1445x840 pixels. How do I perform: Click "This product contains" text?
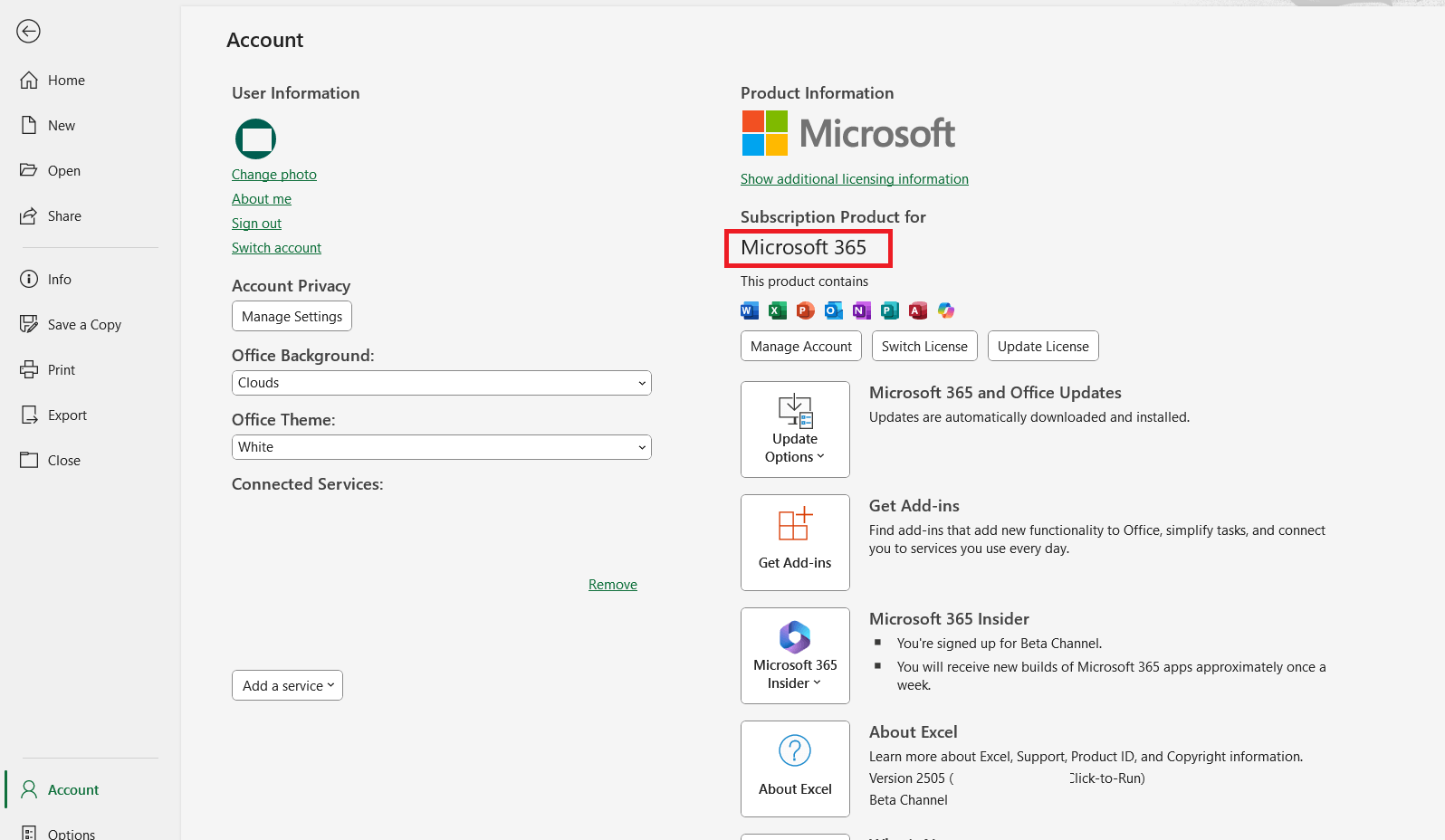(804, 282)
